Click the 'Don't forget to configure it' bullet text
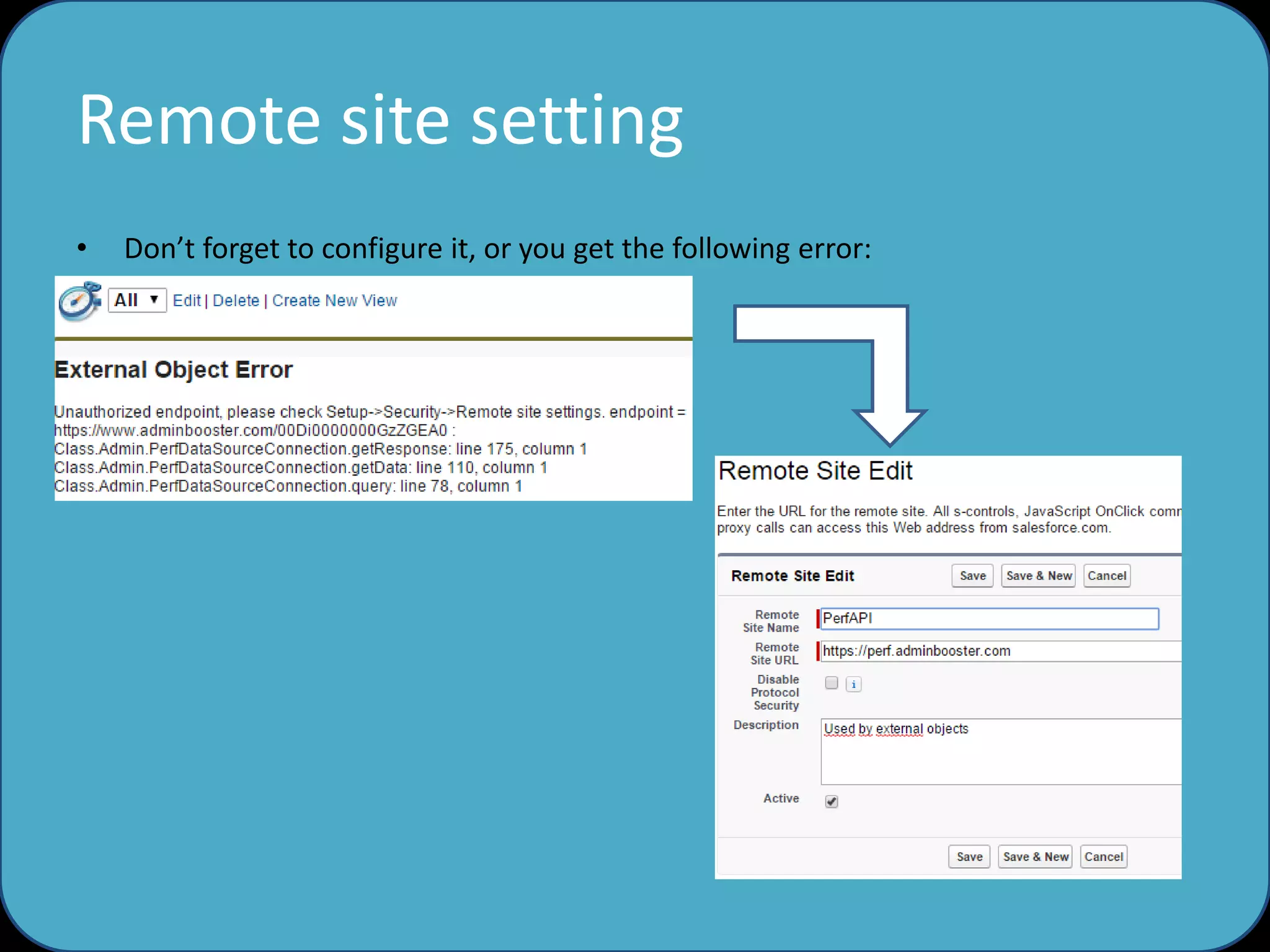Viewport: 1270px width, 952px height. (497, 249)
